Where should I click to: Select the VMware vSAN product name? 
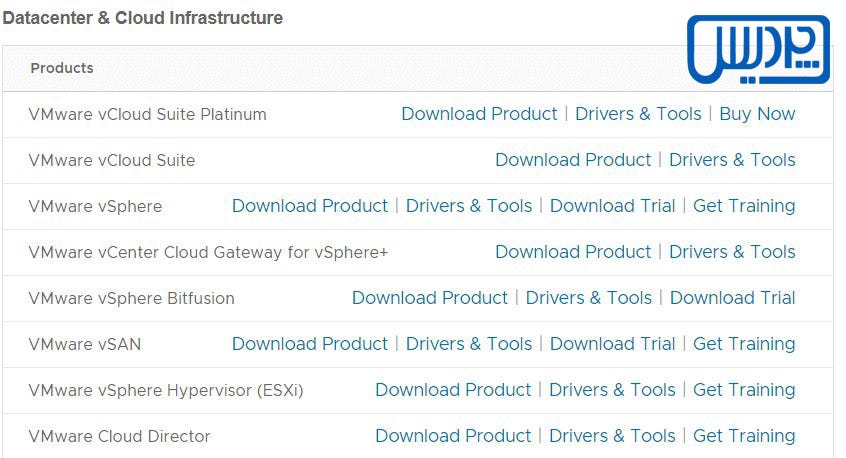pyautogui.click(x=85, y=344)
